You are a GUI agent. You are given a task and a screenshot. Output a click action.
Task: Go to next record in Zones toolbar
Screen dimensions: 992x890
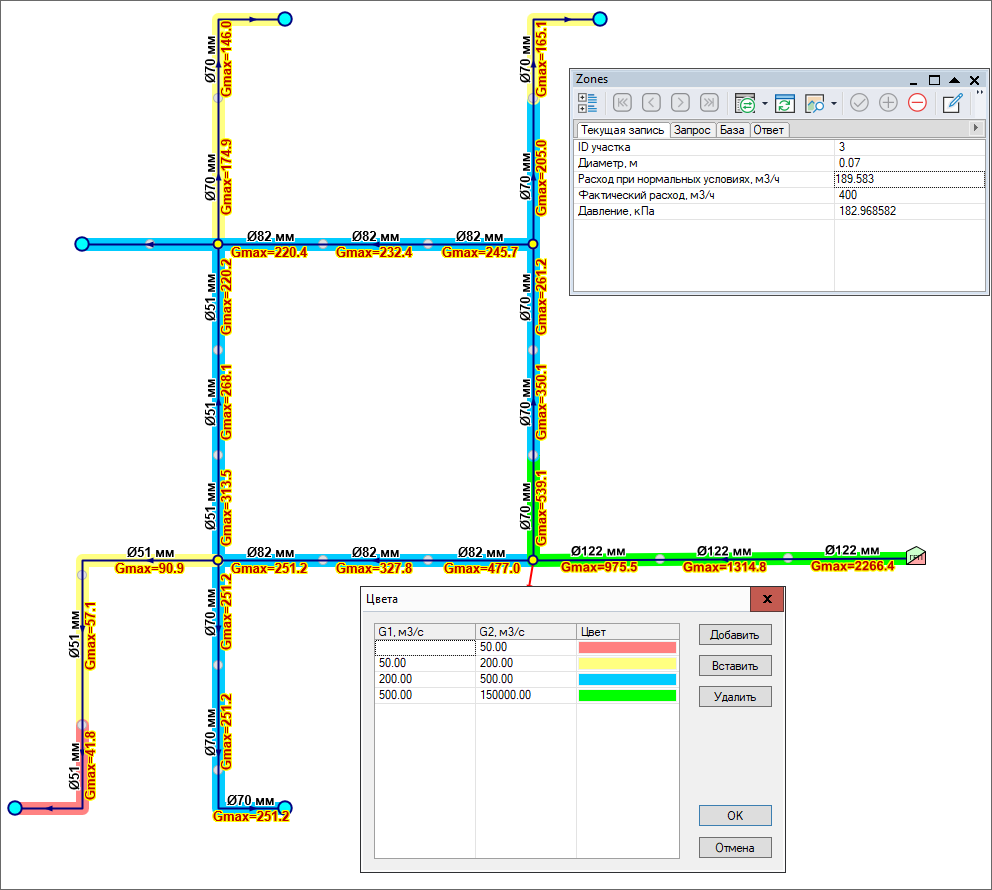pos(680,102)
